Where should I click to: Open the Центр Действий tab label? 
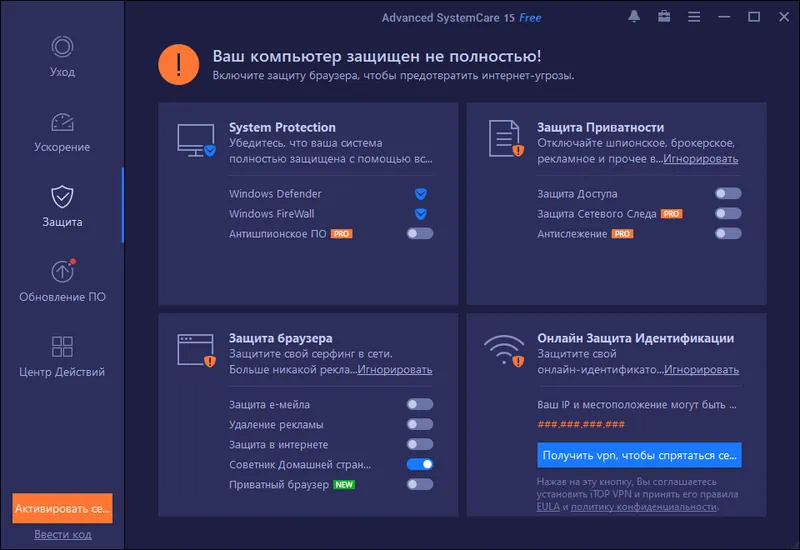[62, 372]
